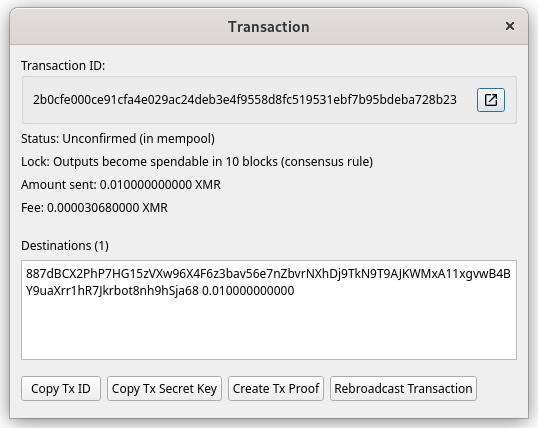Viewport: 538px width, 428px height.
Task: Click second line of destination address
Action: pos(112,291)
